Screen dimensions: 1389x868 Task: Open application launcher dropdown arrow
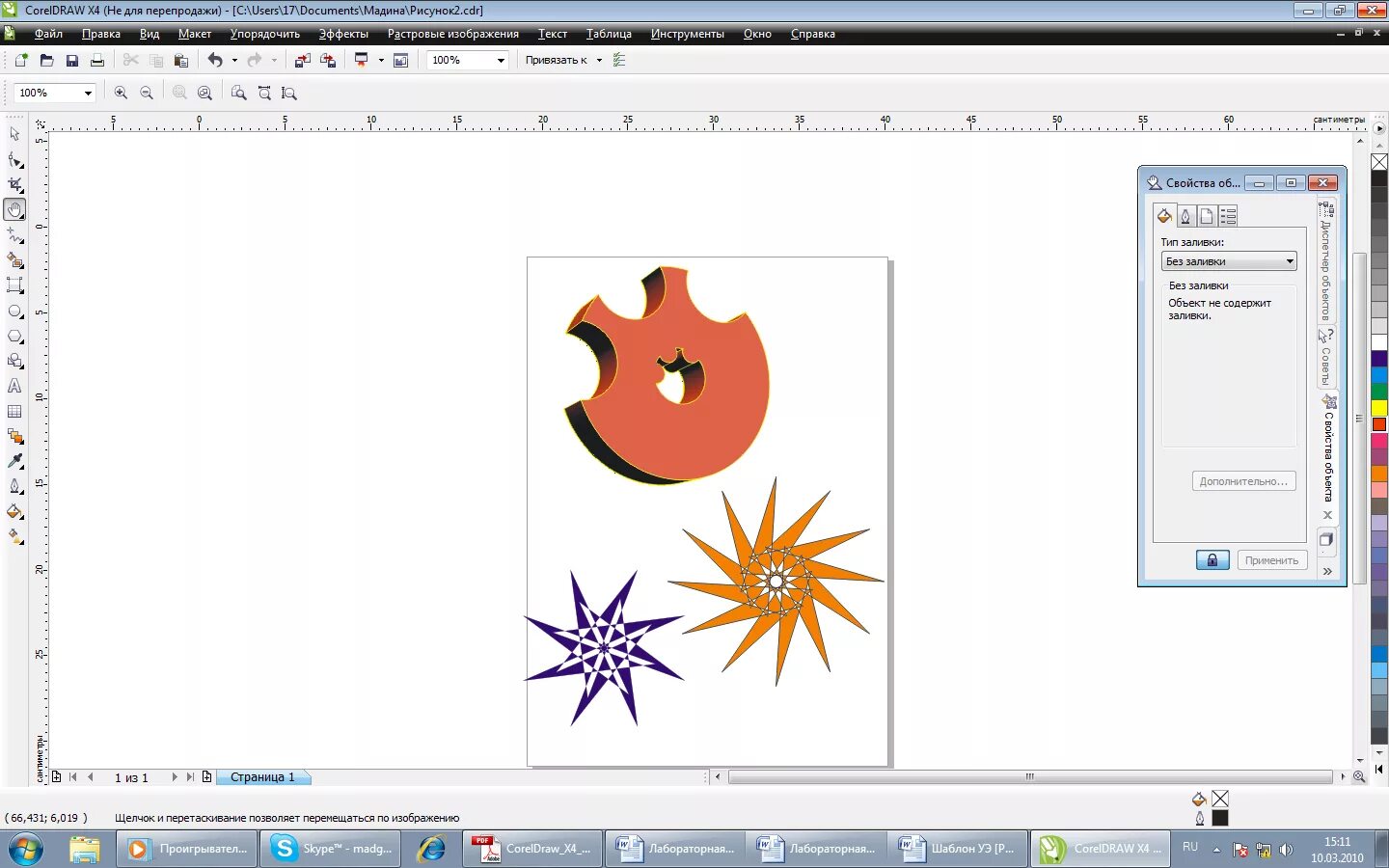381,60
